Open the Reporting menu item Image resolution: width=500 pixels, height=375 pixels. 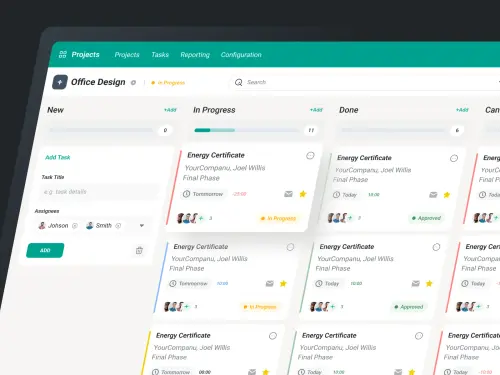pos(195,55)
